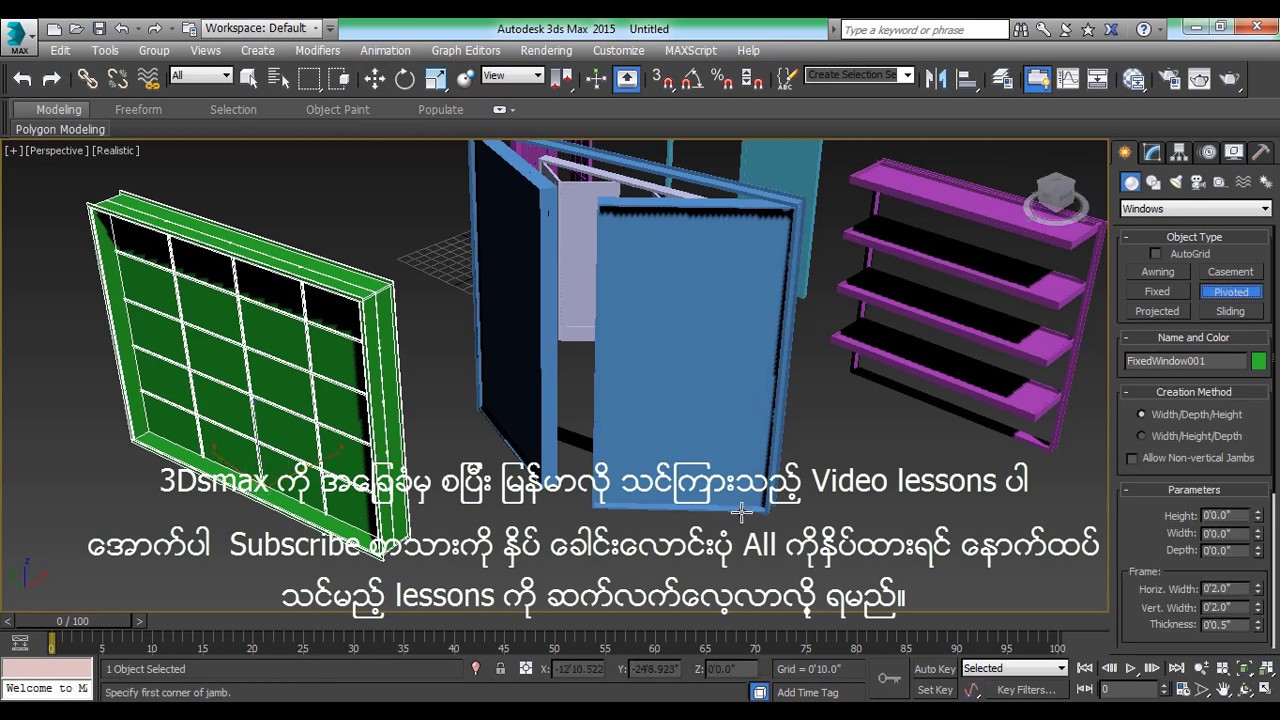Open the View reference coordinate dropdown
This screenshot has height=720, width=1280.
point(512,76)
